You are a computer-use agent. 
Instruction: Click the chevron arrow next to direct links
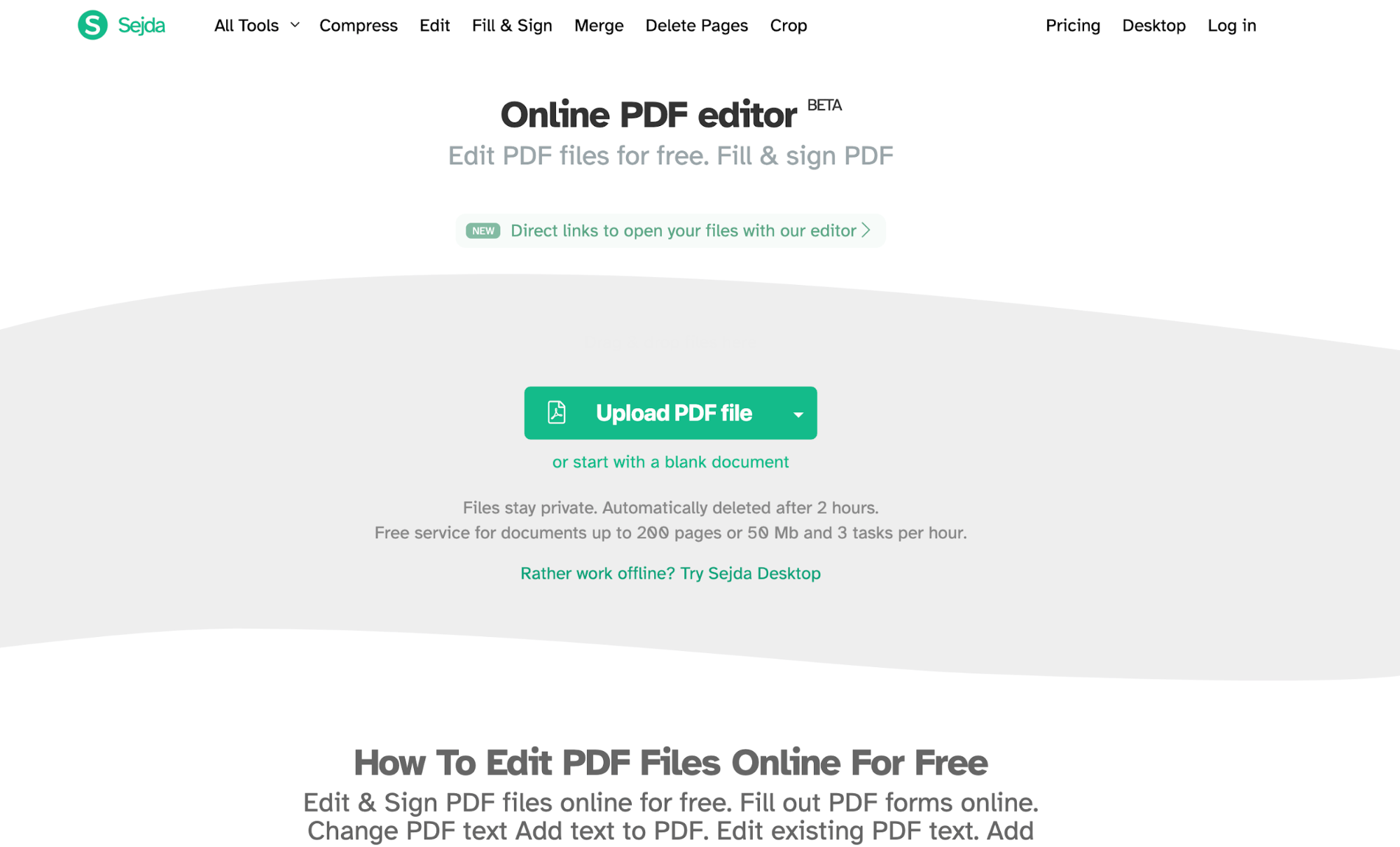[x=868, y=229]
